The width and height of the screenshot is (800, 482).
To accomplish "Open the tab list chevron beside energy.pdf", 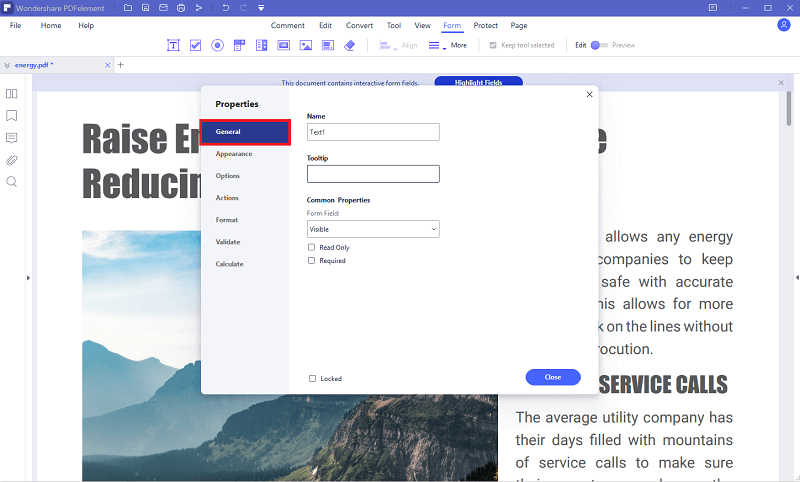I will pyautogui.click(x=7, y=65).
